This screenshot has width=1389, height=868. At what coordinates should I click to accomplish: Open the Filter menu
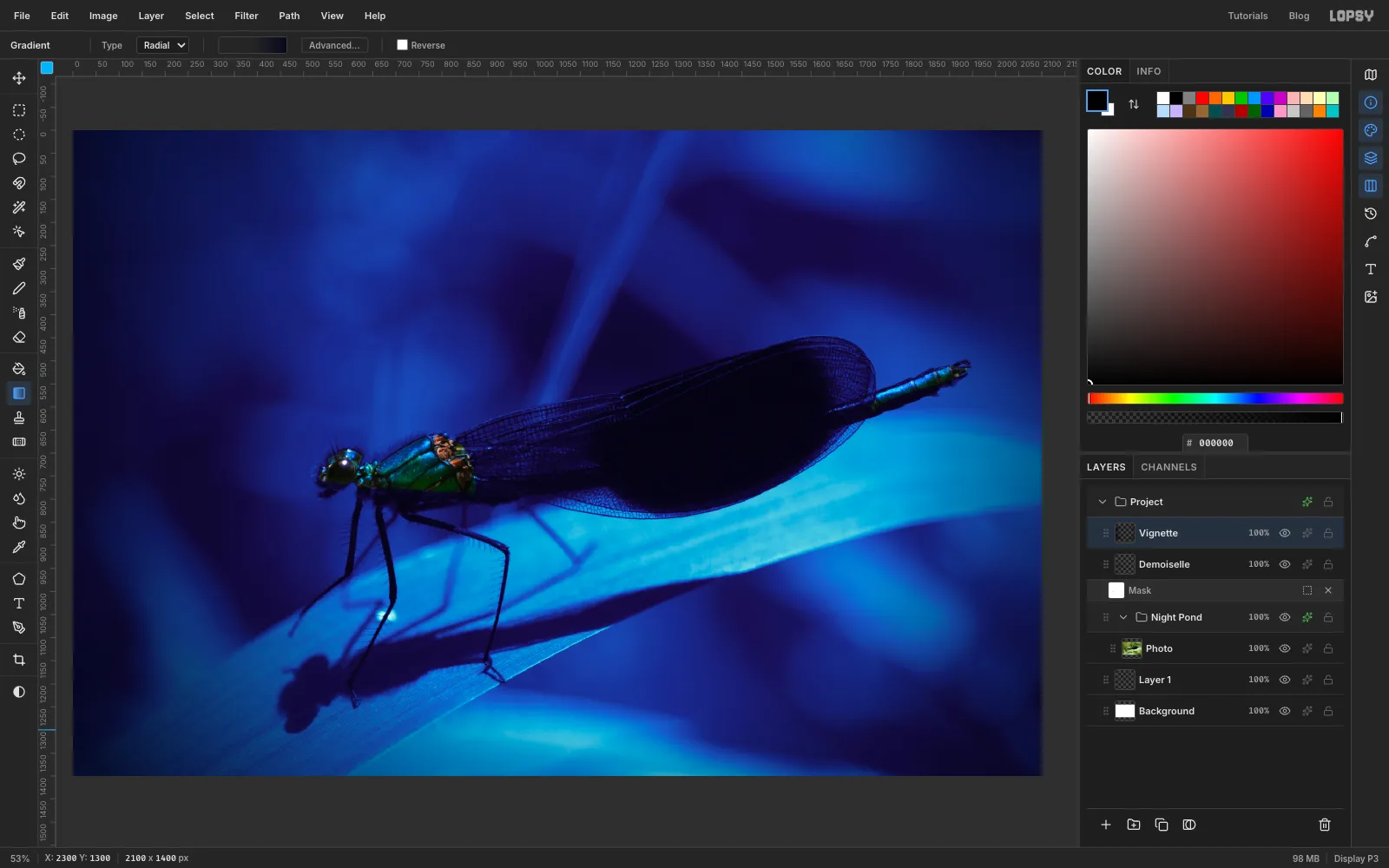click(247, 16)
